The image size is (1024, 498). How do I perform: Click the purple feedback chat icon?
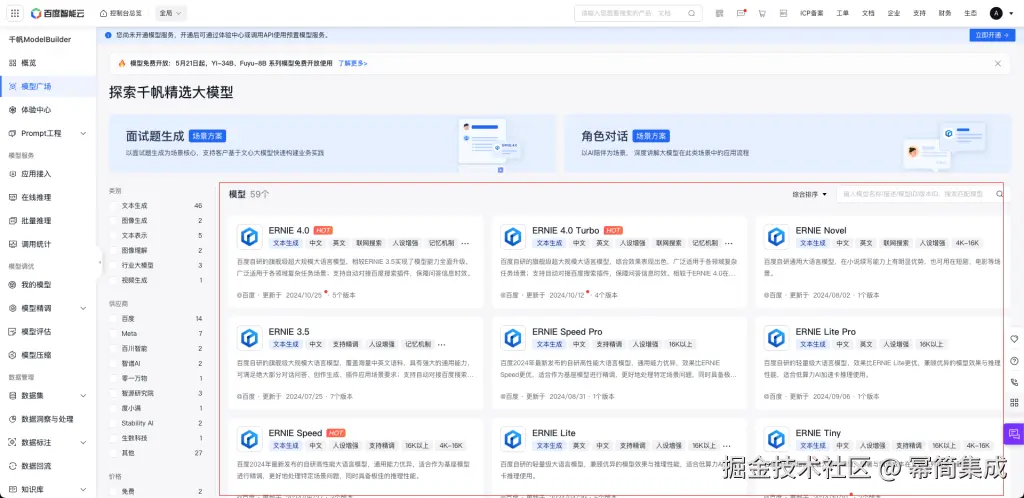click(1014, 433)
